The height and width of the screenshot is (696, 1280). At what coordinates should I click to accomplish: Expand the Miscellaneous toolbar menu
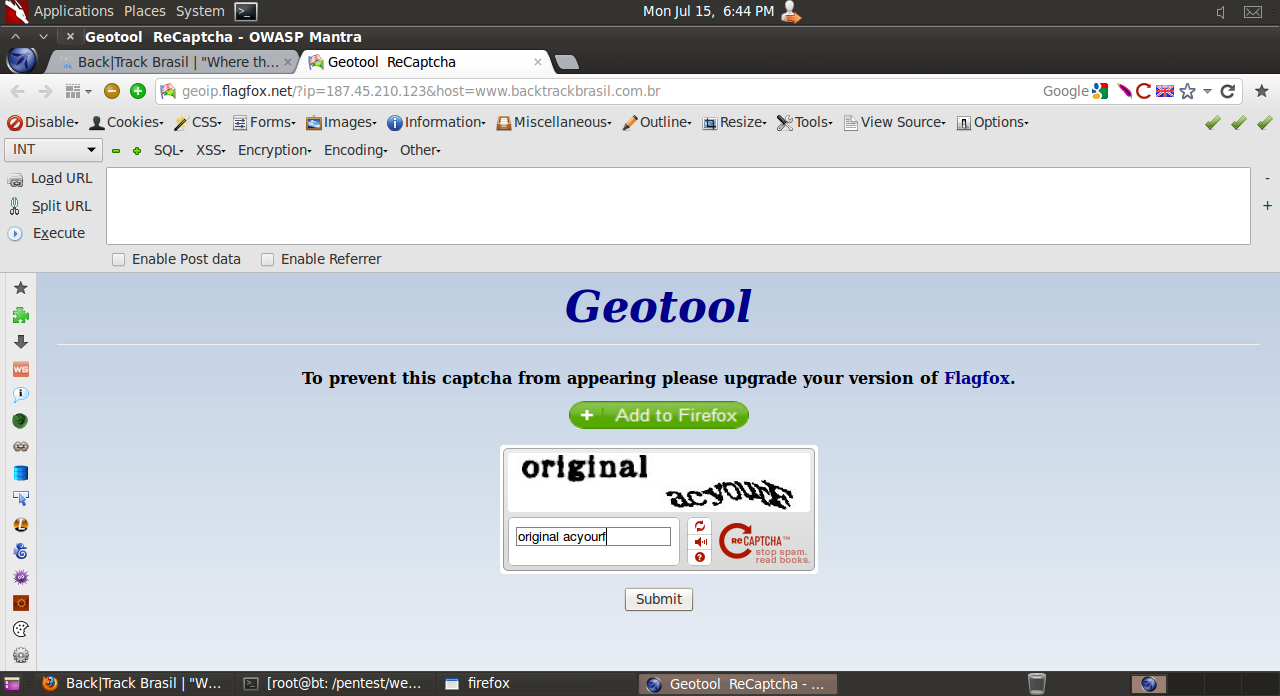tap(555, 122)
